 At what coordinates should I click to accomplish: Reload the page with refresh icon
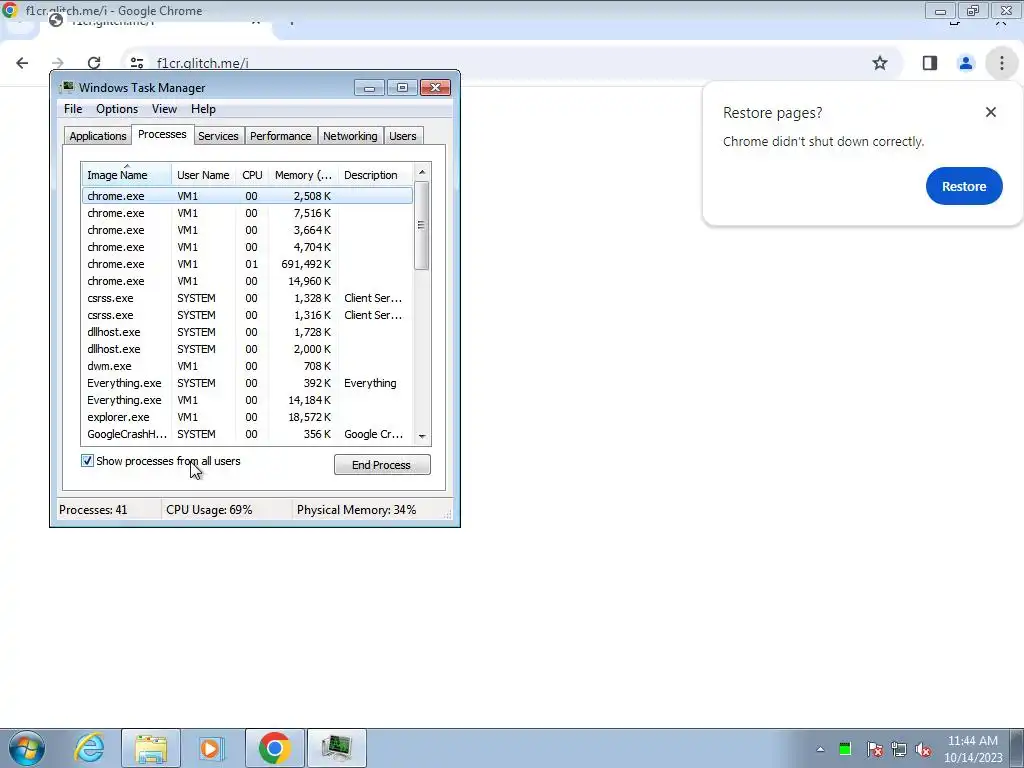point(94,63)
